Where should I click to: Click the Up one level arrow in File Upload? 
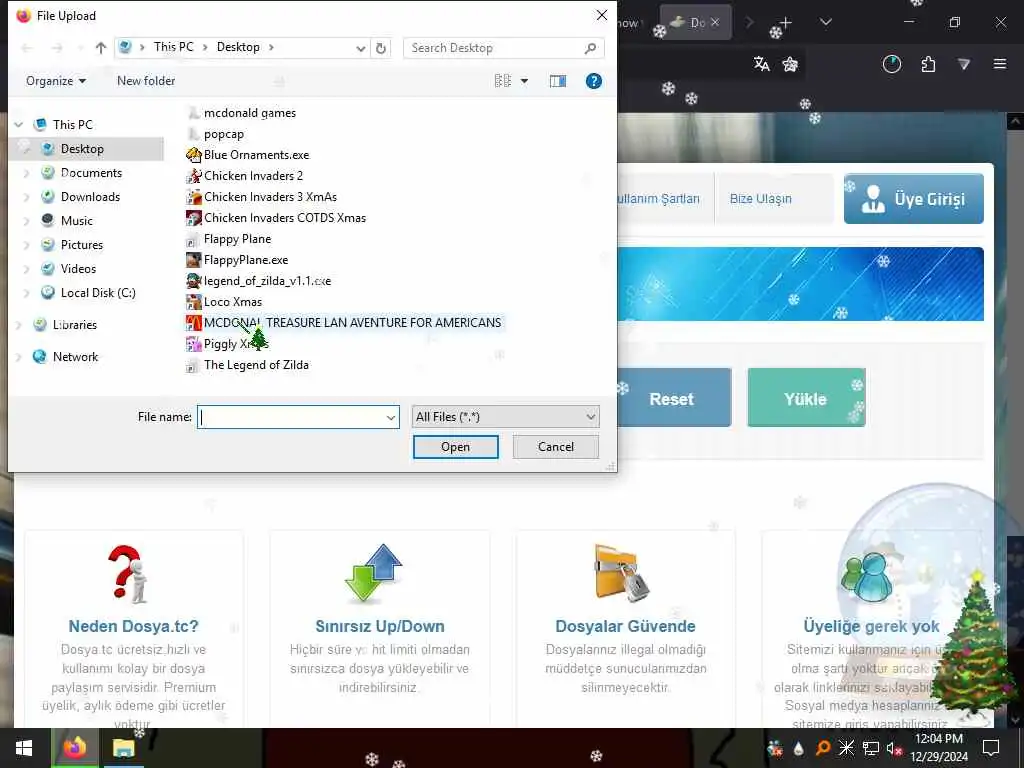click(x=101, y=48)
